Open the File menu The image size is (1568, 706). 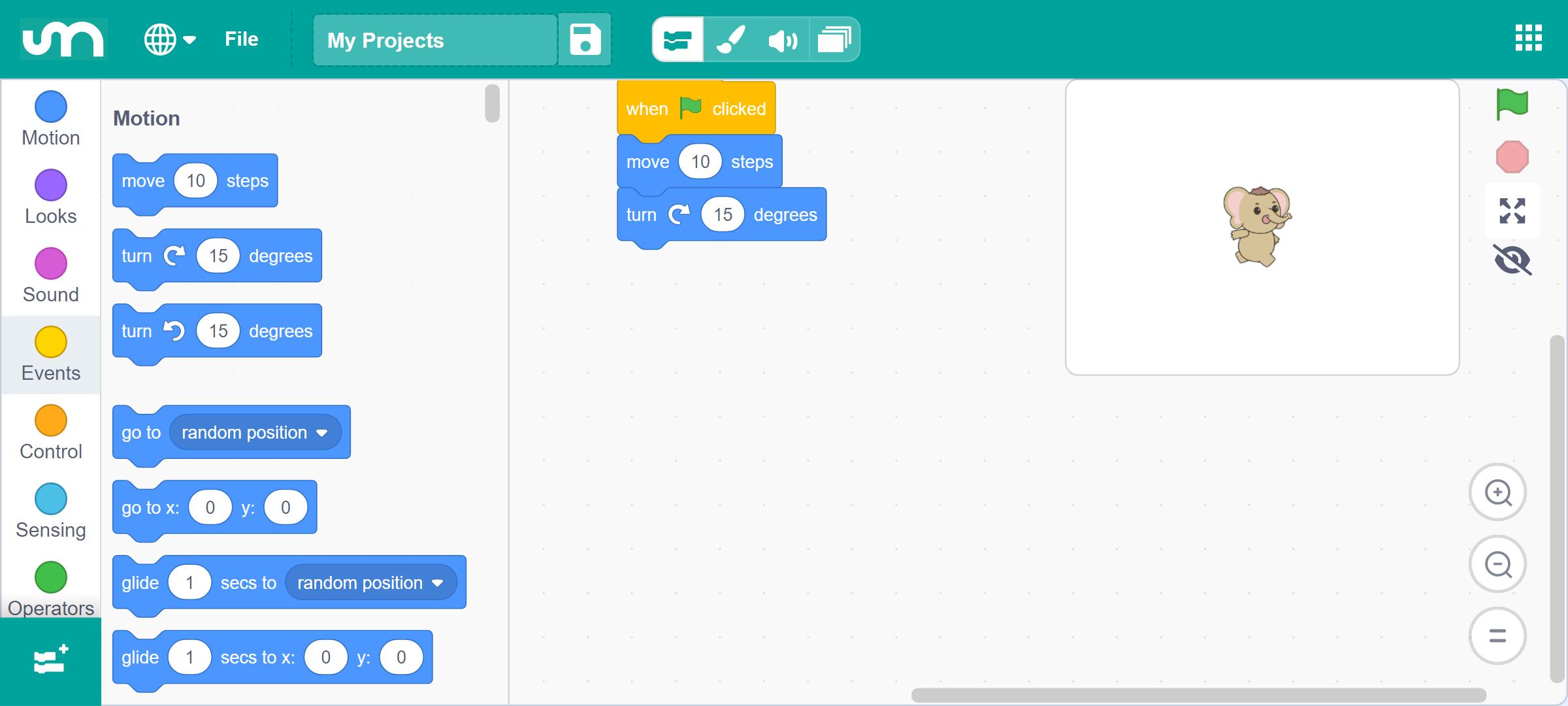[x=241, y=39]
